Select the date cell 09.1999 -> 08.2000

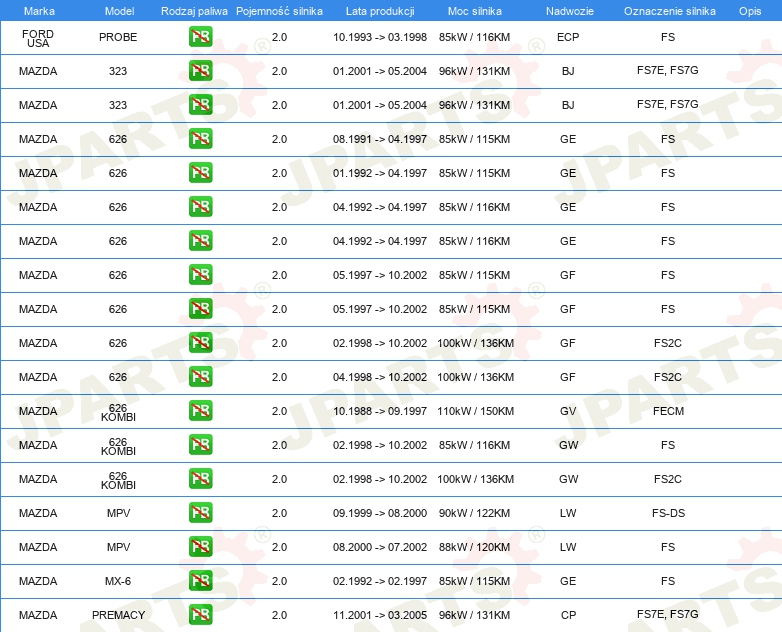[380, 513]
